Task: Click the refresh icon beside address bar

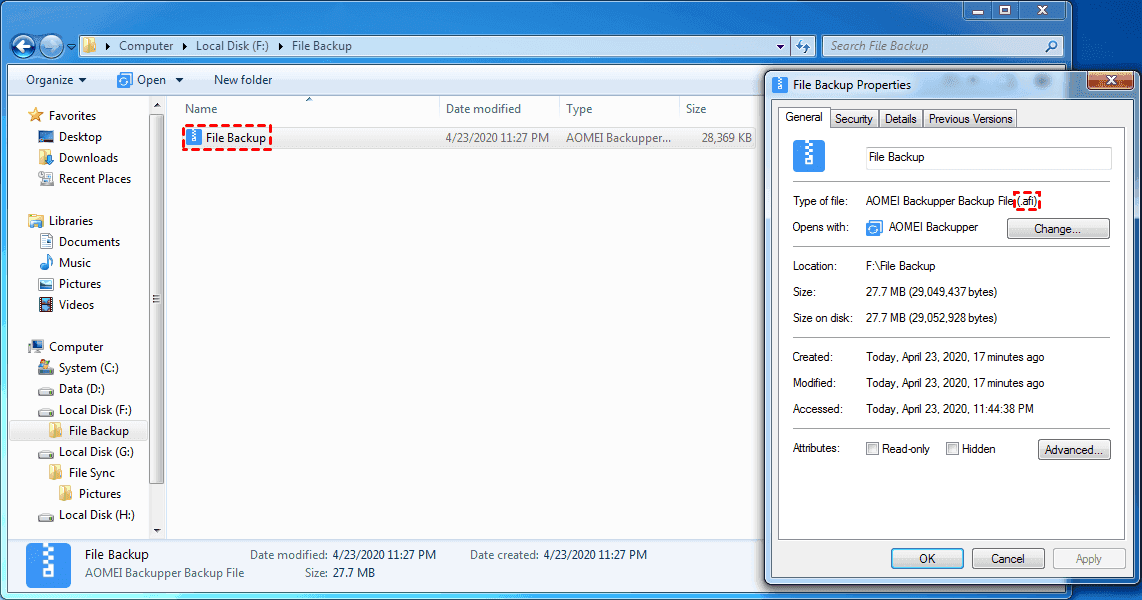Action: (x=803, y=46)
